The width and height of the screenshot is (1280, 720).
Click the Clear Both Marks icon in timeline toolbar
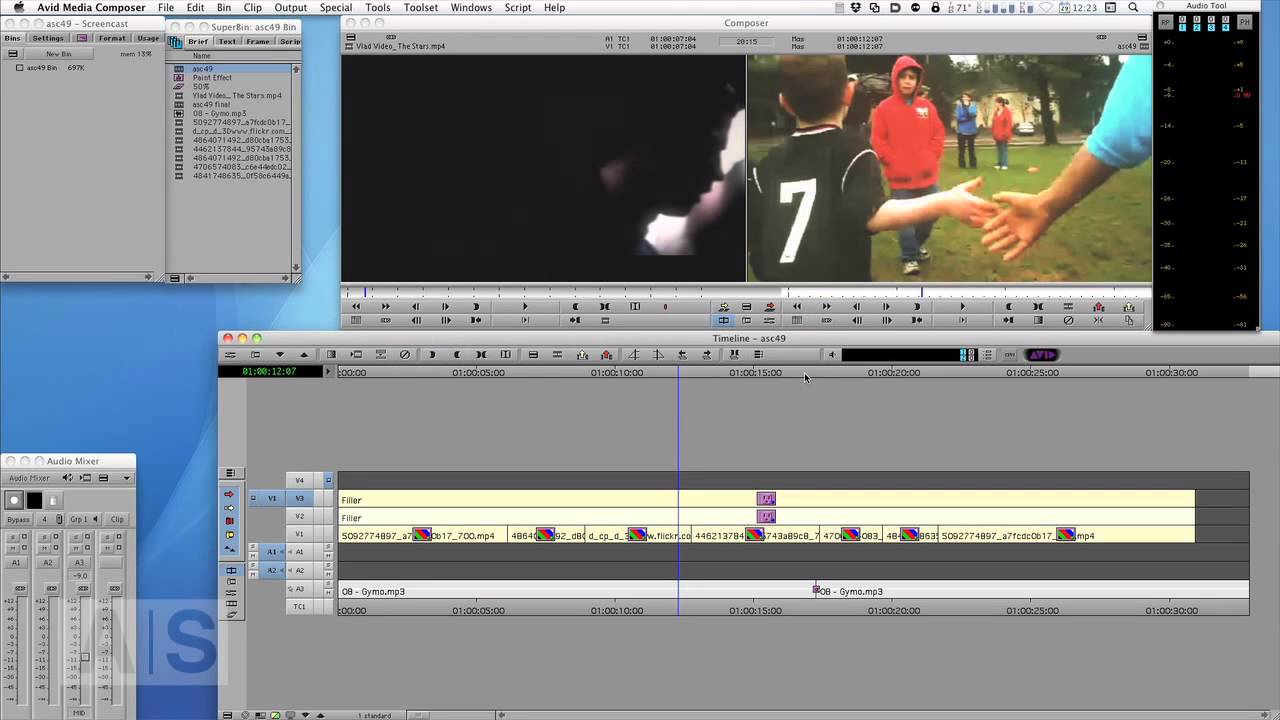tap(482, 355)
